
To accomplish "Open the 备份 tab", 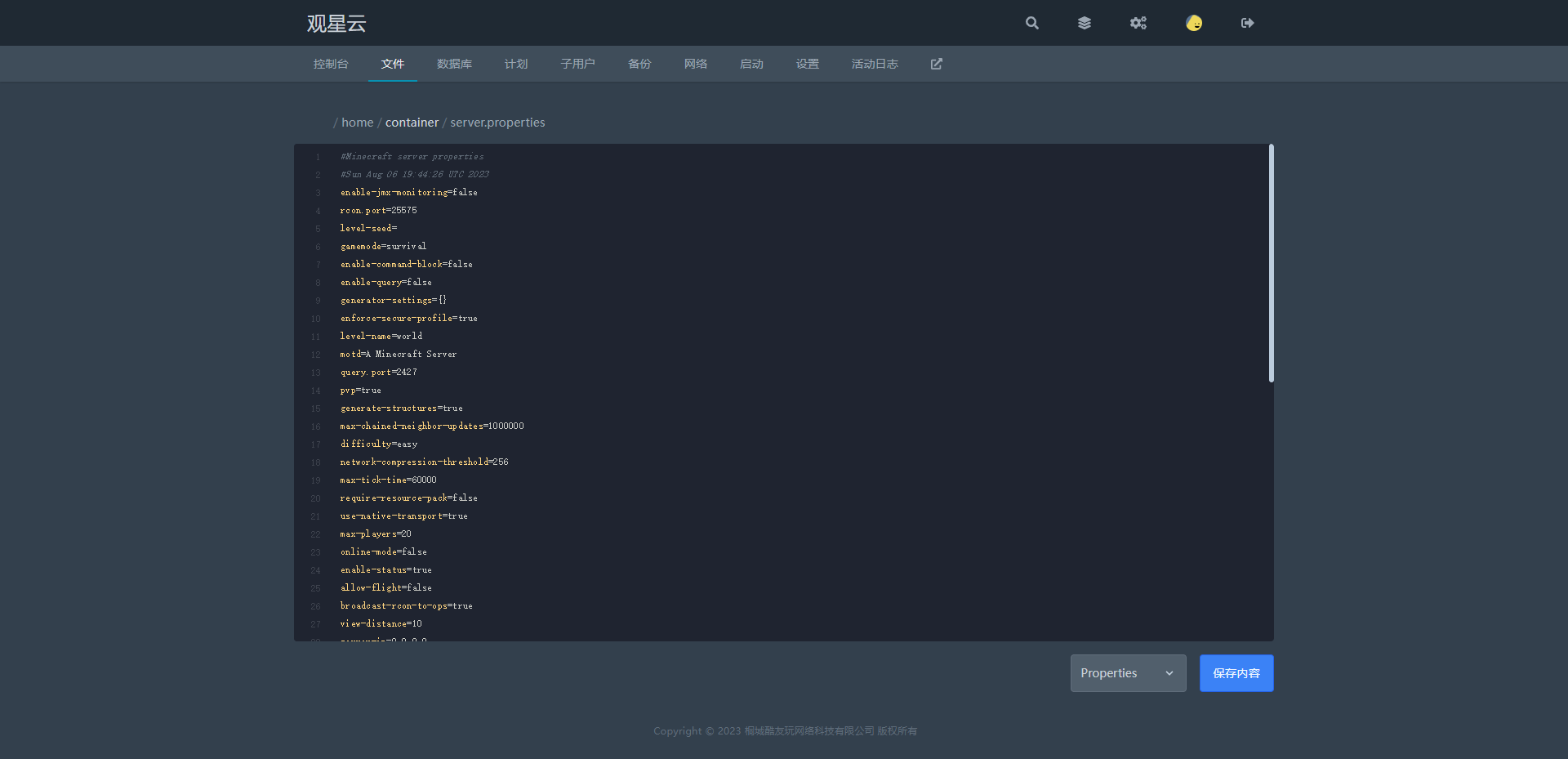I will click(x=639, y=64).
